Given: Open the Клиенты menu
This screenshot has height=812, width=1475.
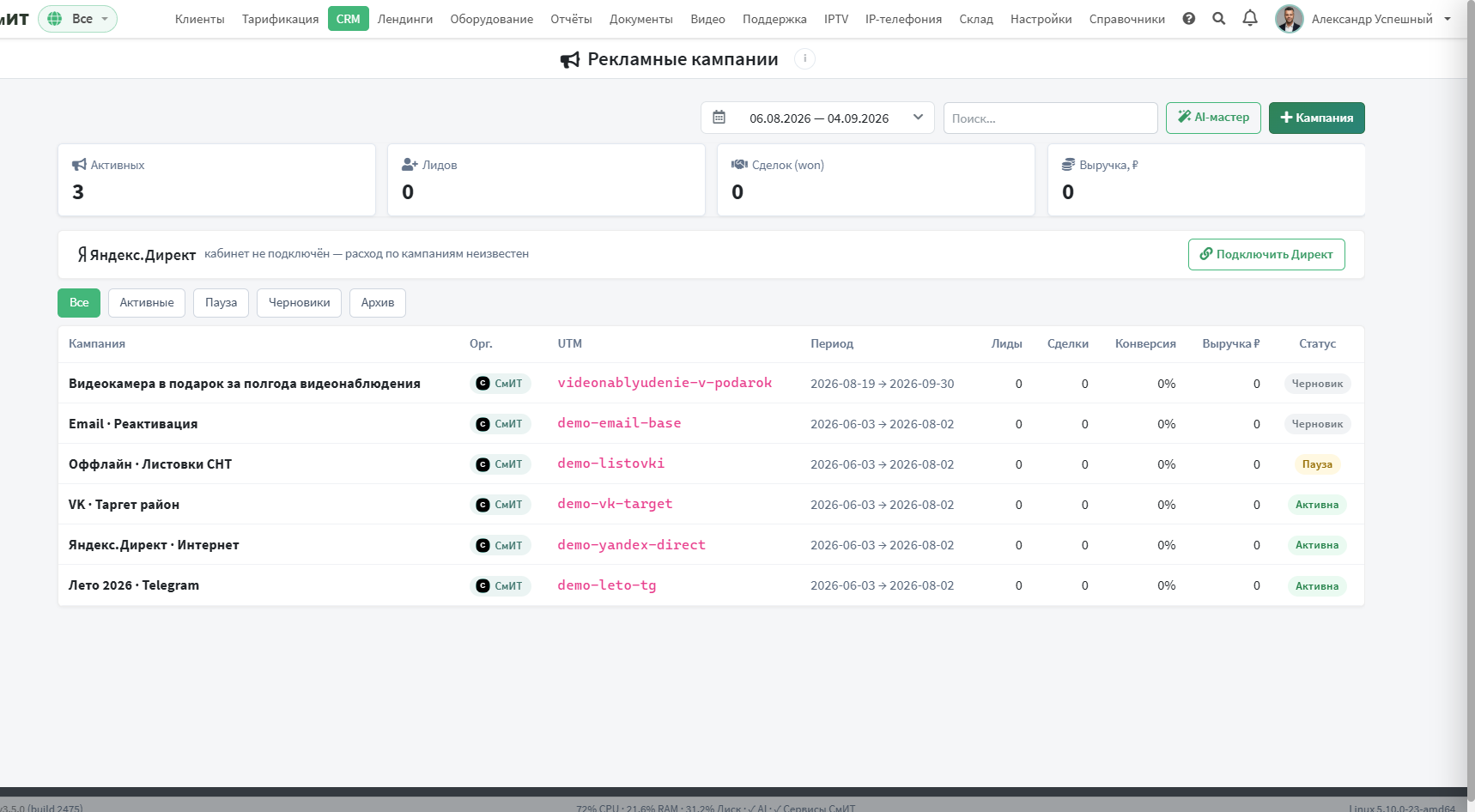Looking at the screenshot, I should pos(199,19).
